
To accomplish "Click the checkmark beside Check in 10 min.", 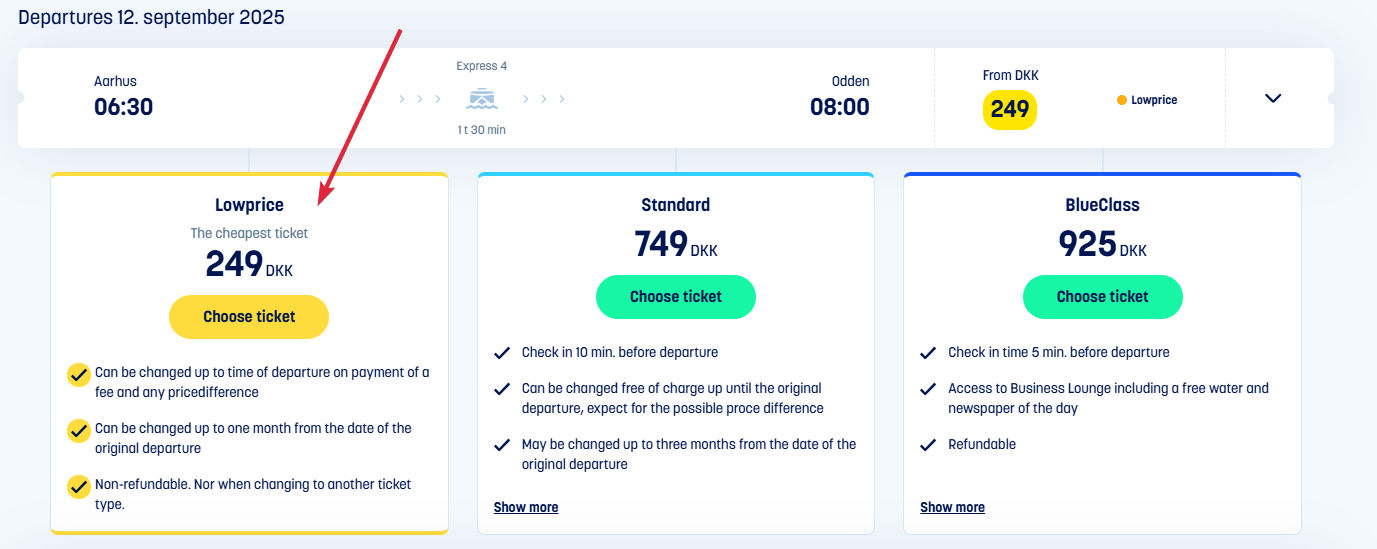I will [502, 352].
